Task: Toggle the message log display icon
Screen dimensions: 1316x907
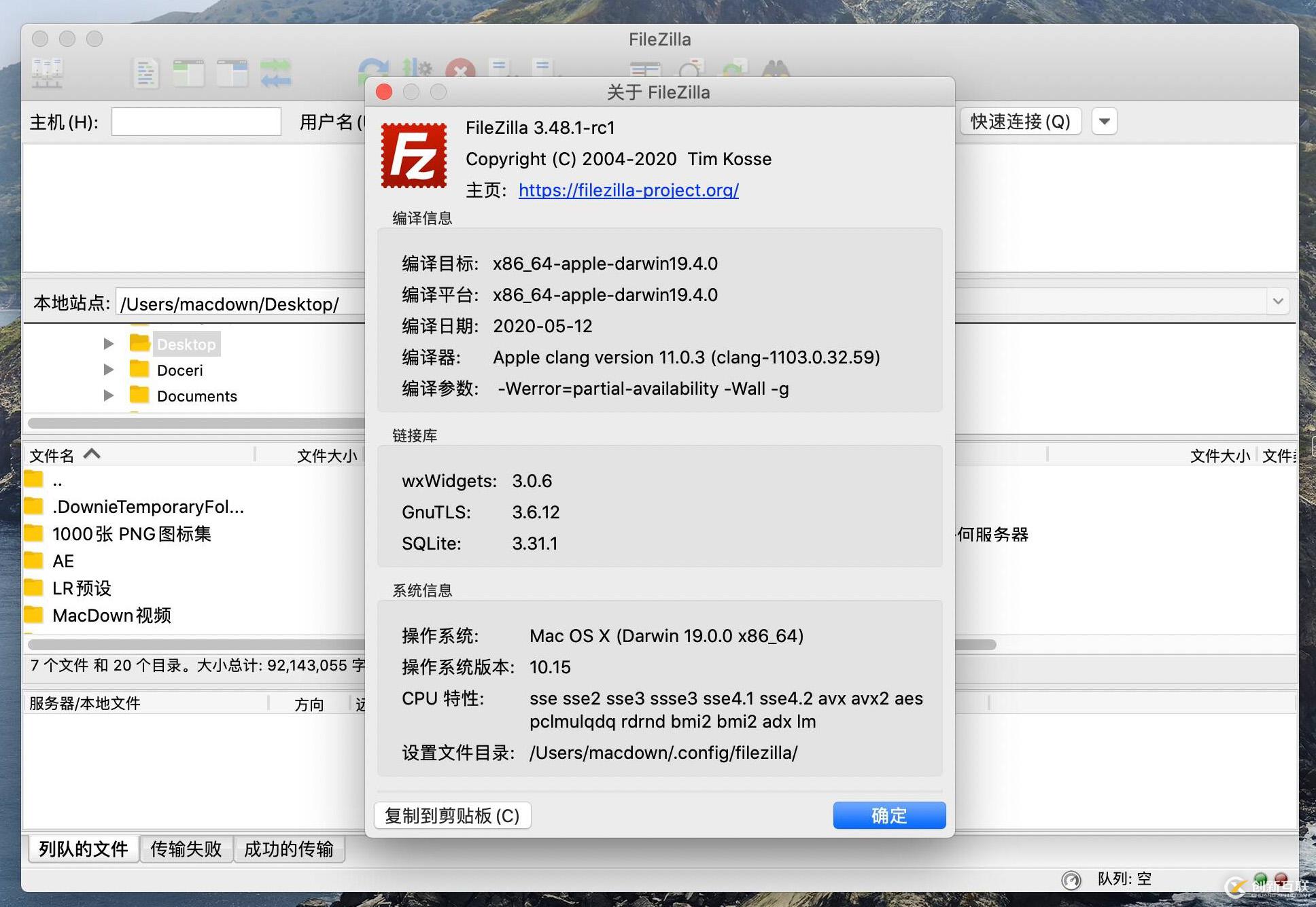Action: (145, 73)
